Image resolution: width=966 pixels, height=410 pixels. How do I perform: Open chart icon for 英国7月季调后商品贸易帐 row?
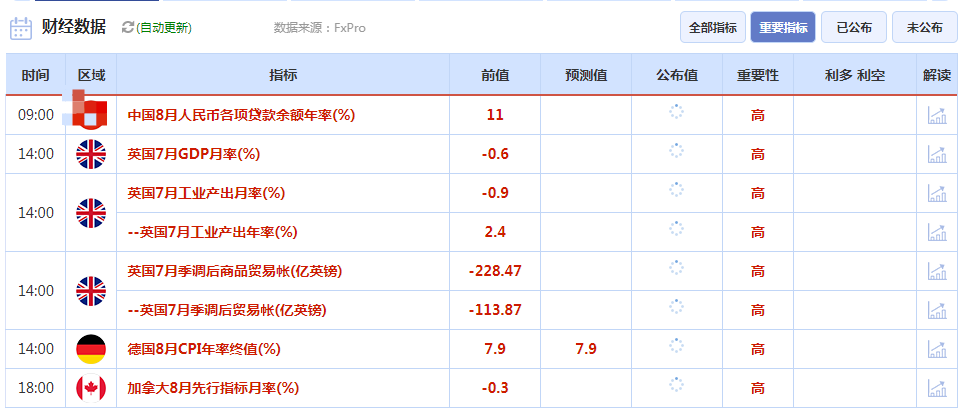(937, 271)
